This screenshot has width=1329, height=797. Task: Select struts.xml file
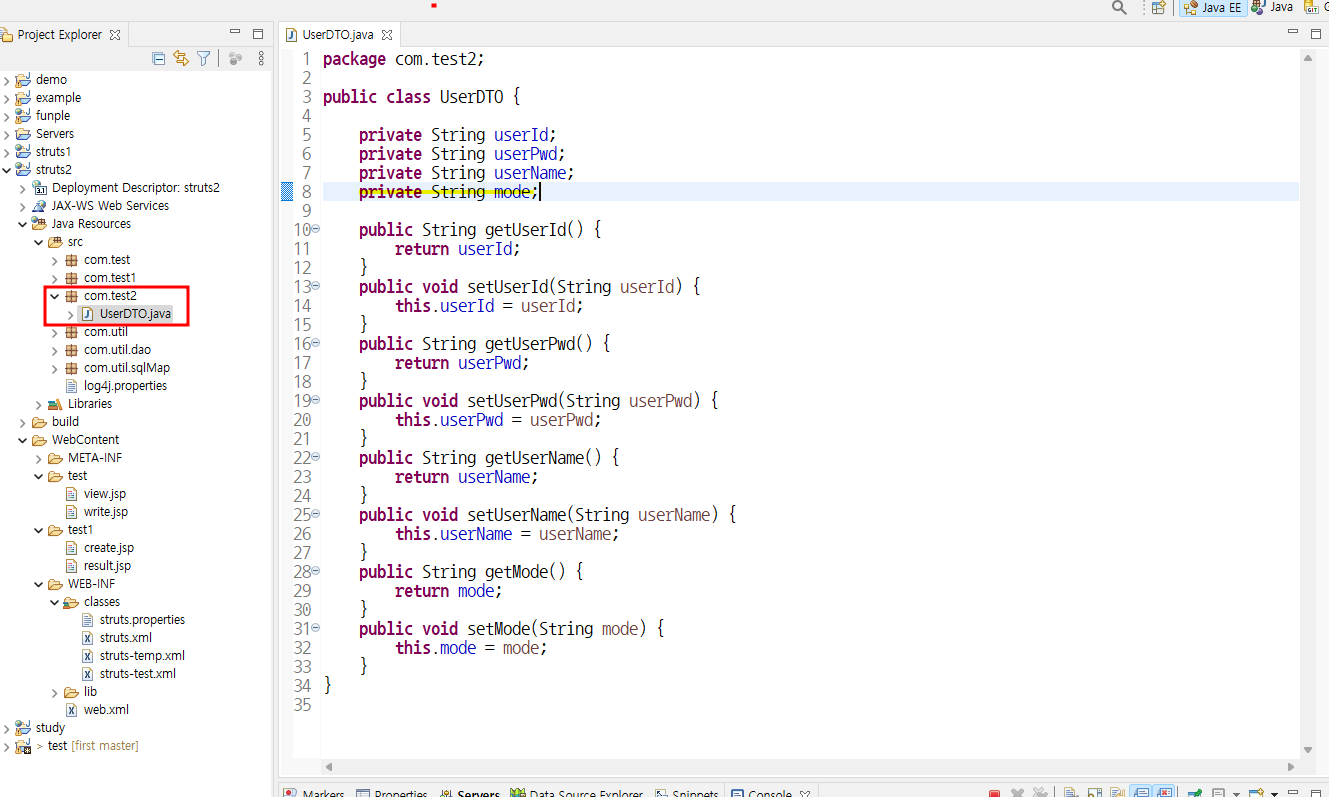coord(126,638)
